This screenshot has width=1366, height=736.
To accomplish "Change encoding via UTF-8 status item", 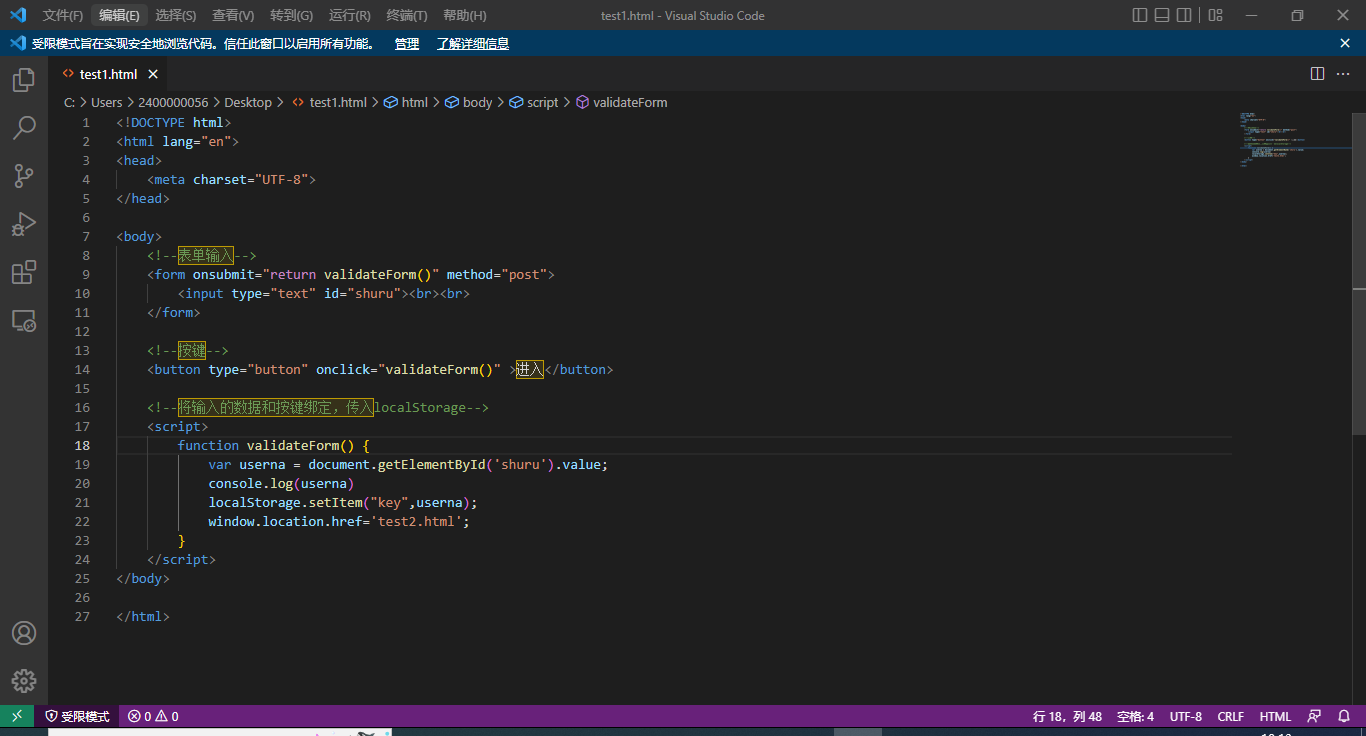I will pos(1186,716).
